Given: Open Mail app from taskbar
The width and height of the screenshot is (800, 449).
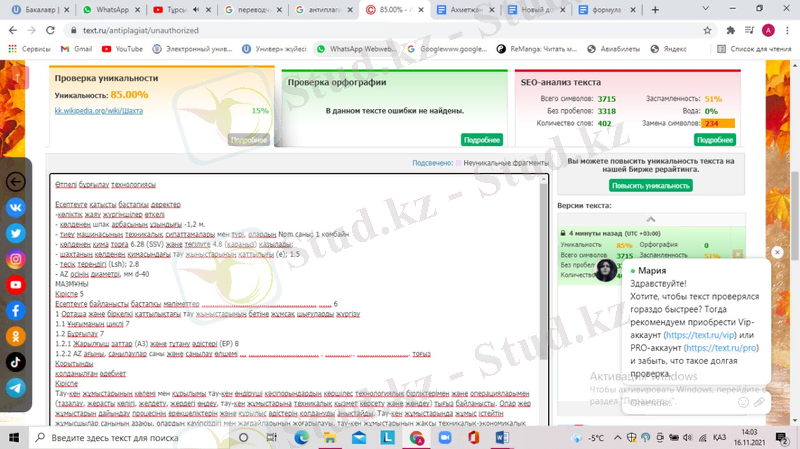Looking at the screenshot, I should point(359,438).
